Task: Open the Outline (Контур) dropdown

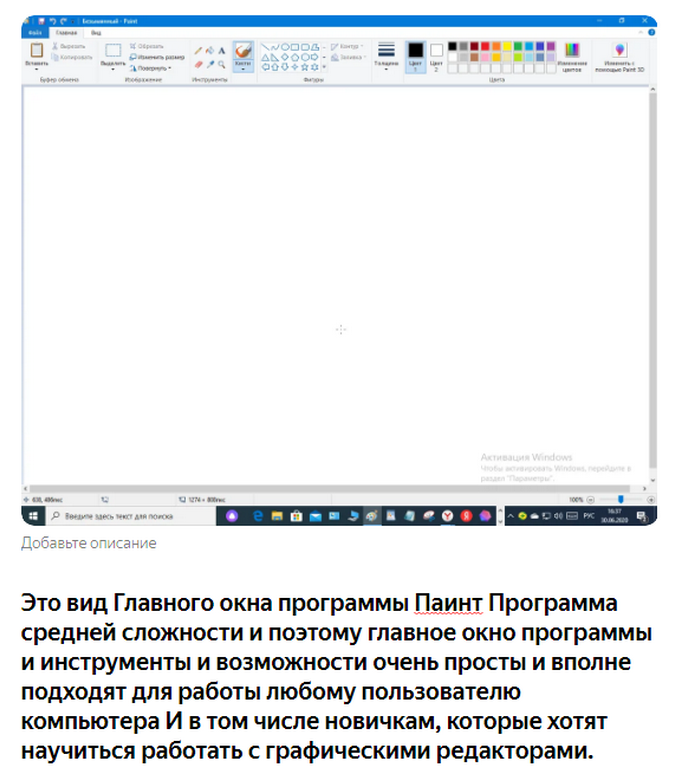Action: point(347,47)
